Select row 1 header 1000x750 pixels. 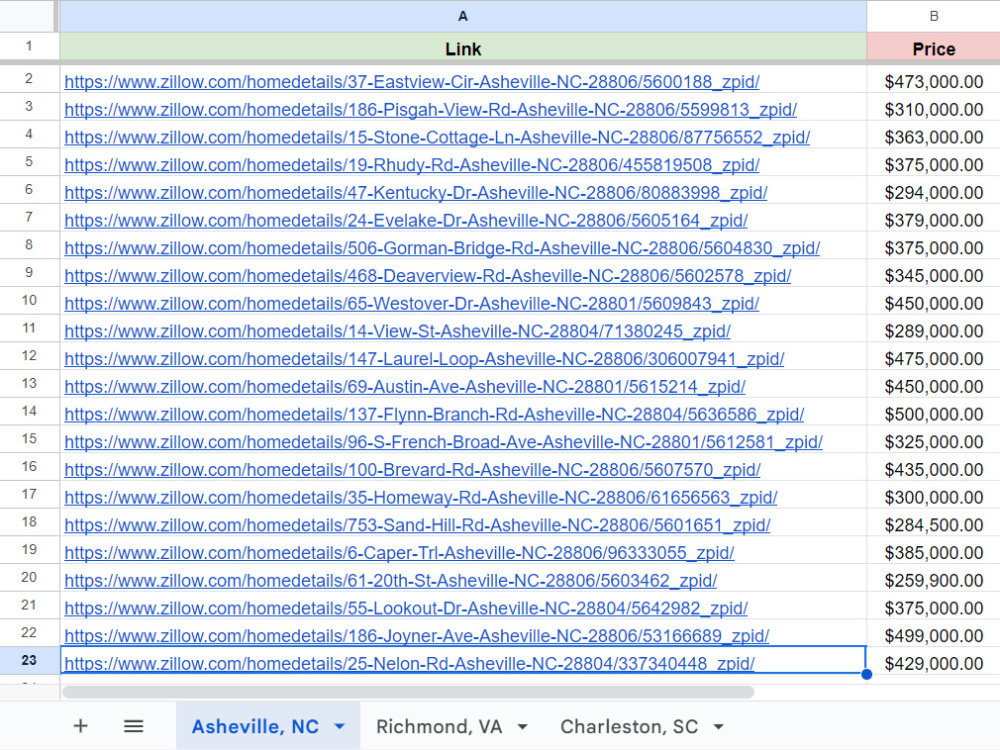point(29,47)
